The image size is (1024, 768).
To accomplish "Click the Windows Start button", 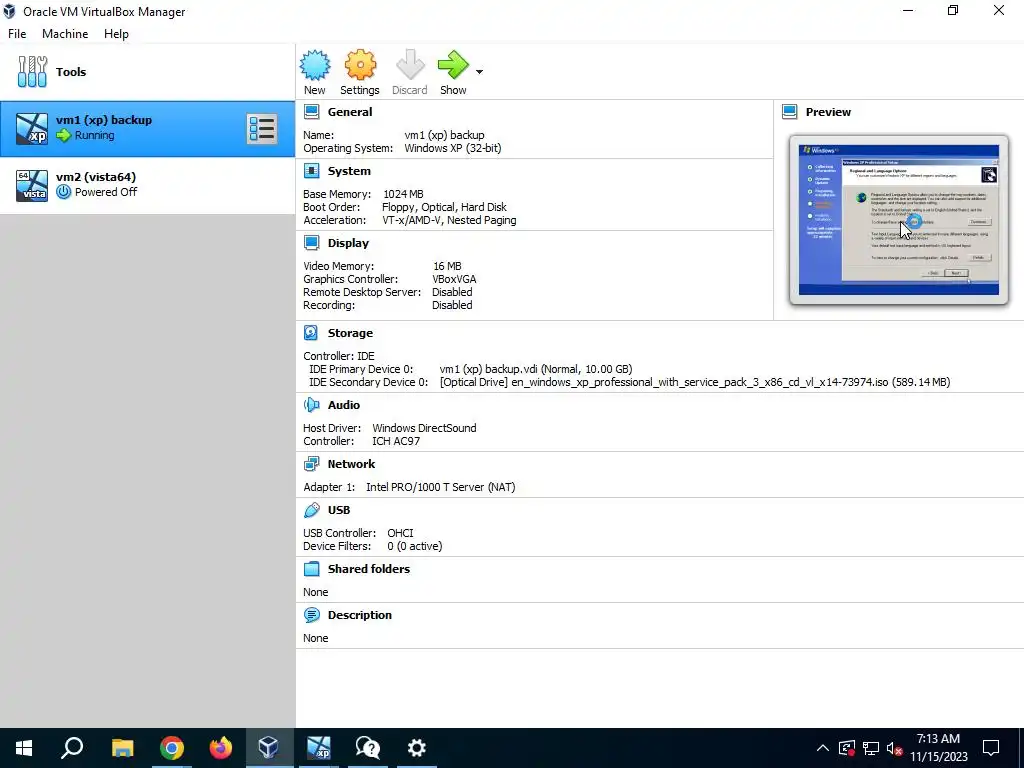I will (x=24, y=748).
